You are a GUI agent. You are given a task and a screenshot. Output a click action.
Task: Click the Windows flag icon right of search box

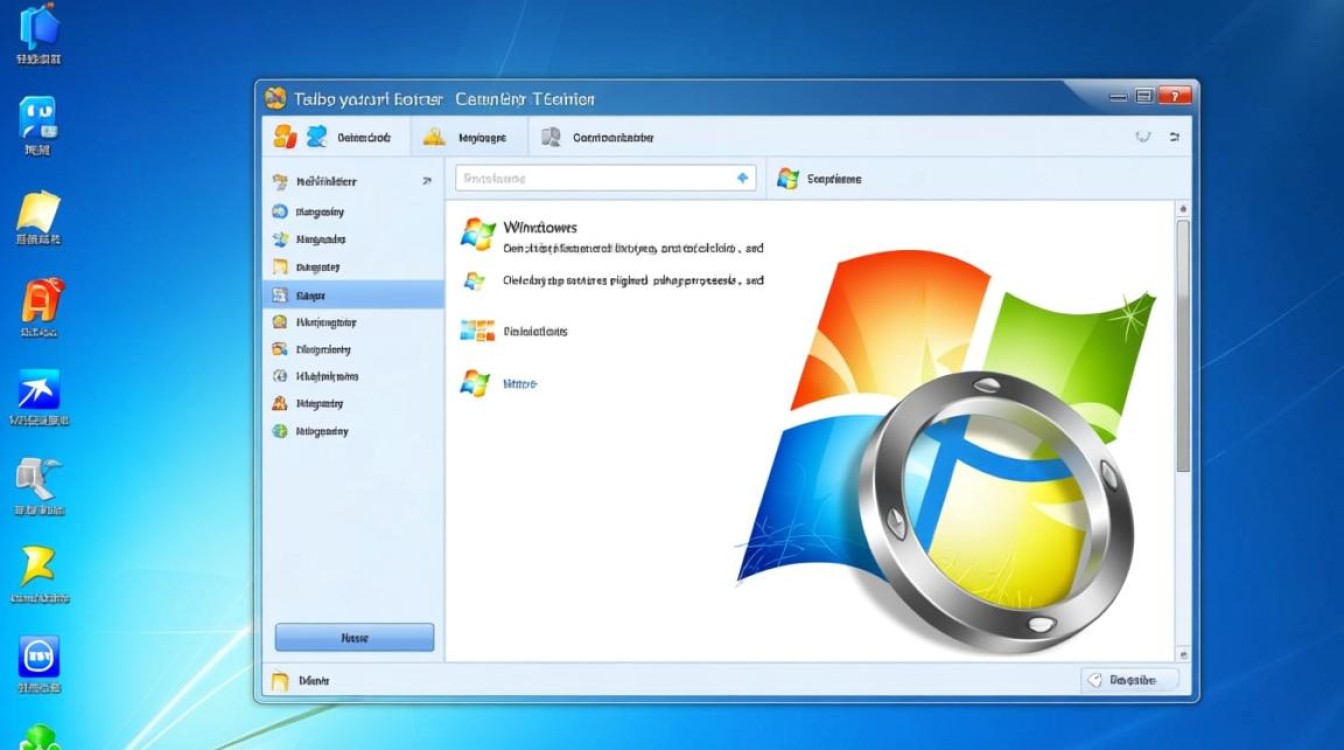click(x=788, y=179)
